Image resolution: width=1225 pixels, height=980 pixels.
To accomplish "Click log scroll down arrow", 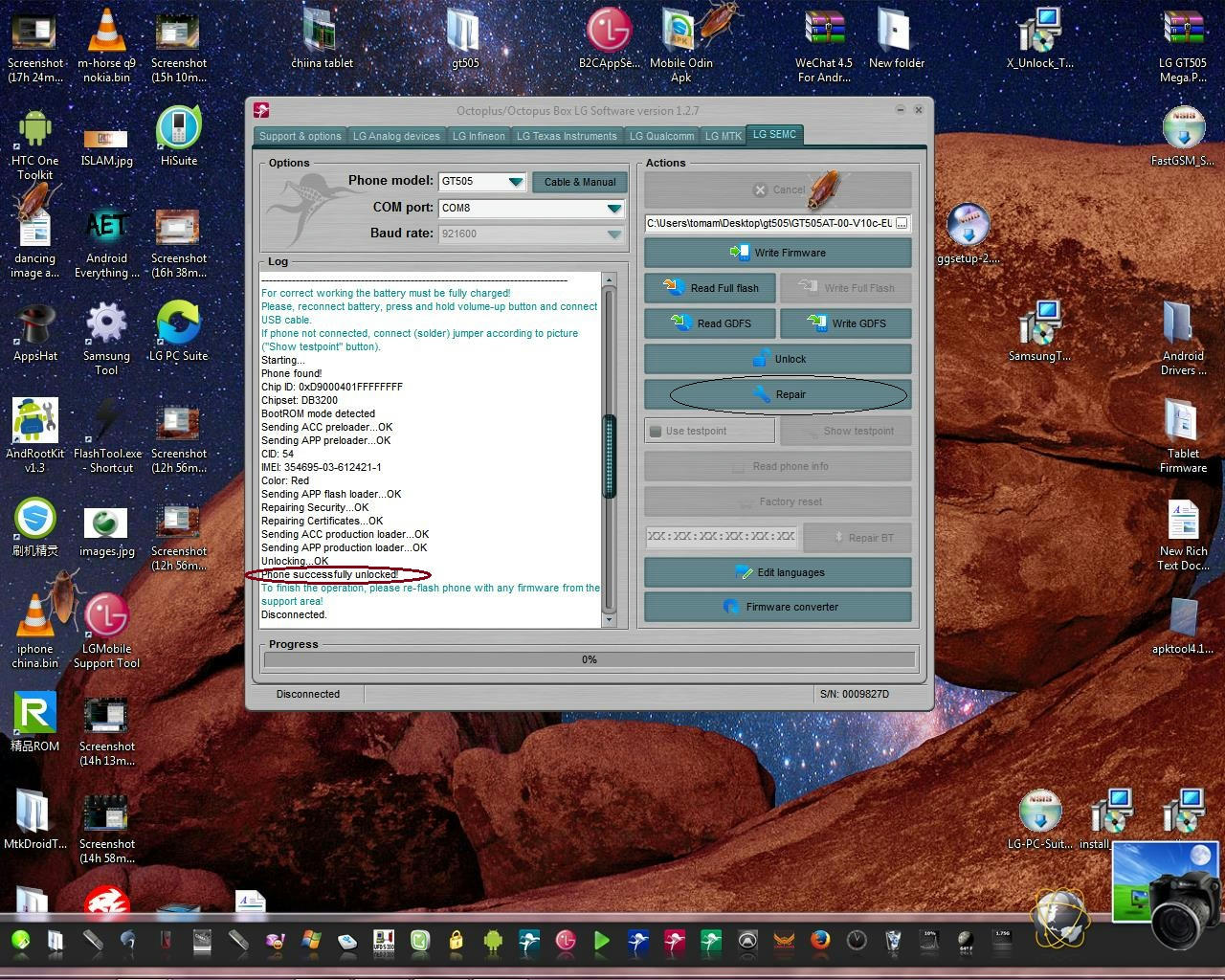I will 609,620.
